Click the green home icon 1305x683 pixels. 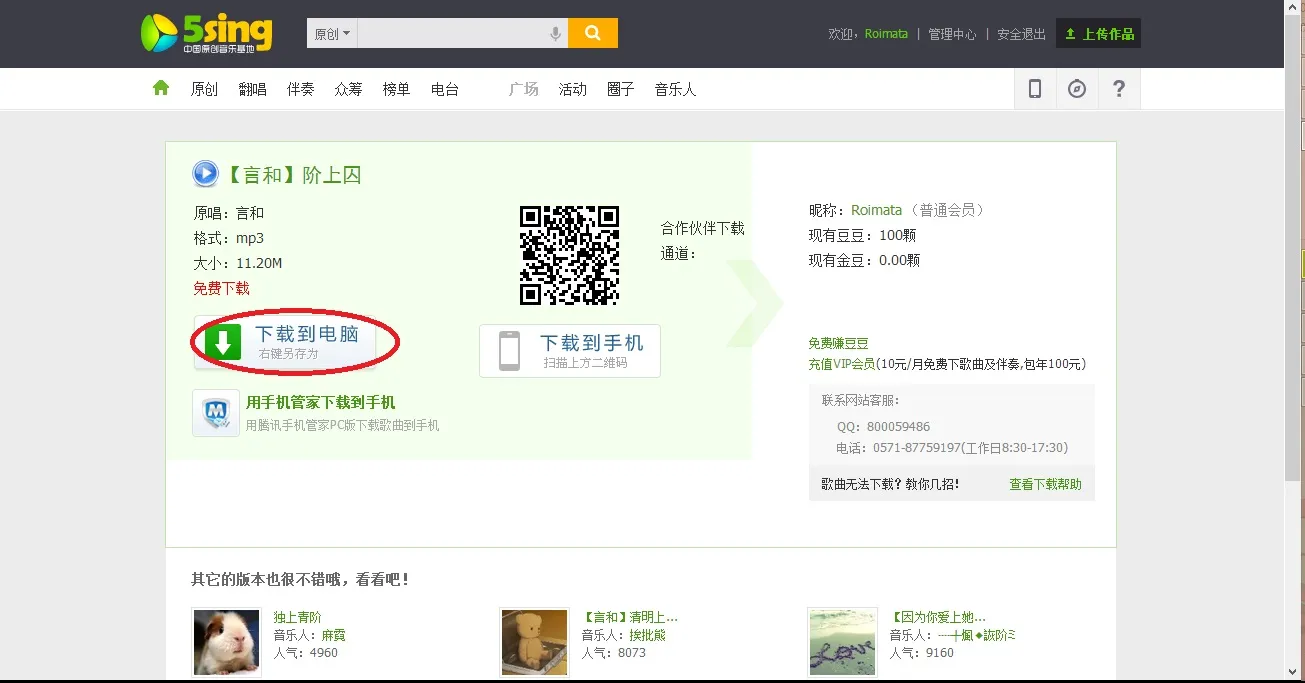pyautogui.click(x=161, y=88)
